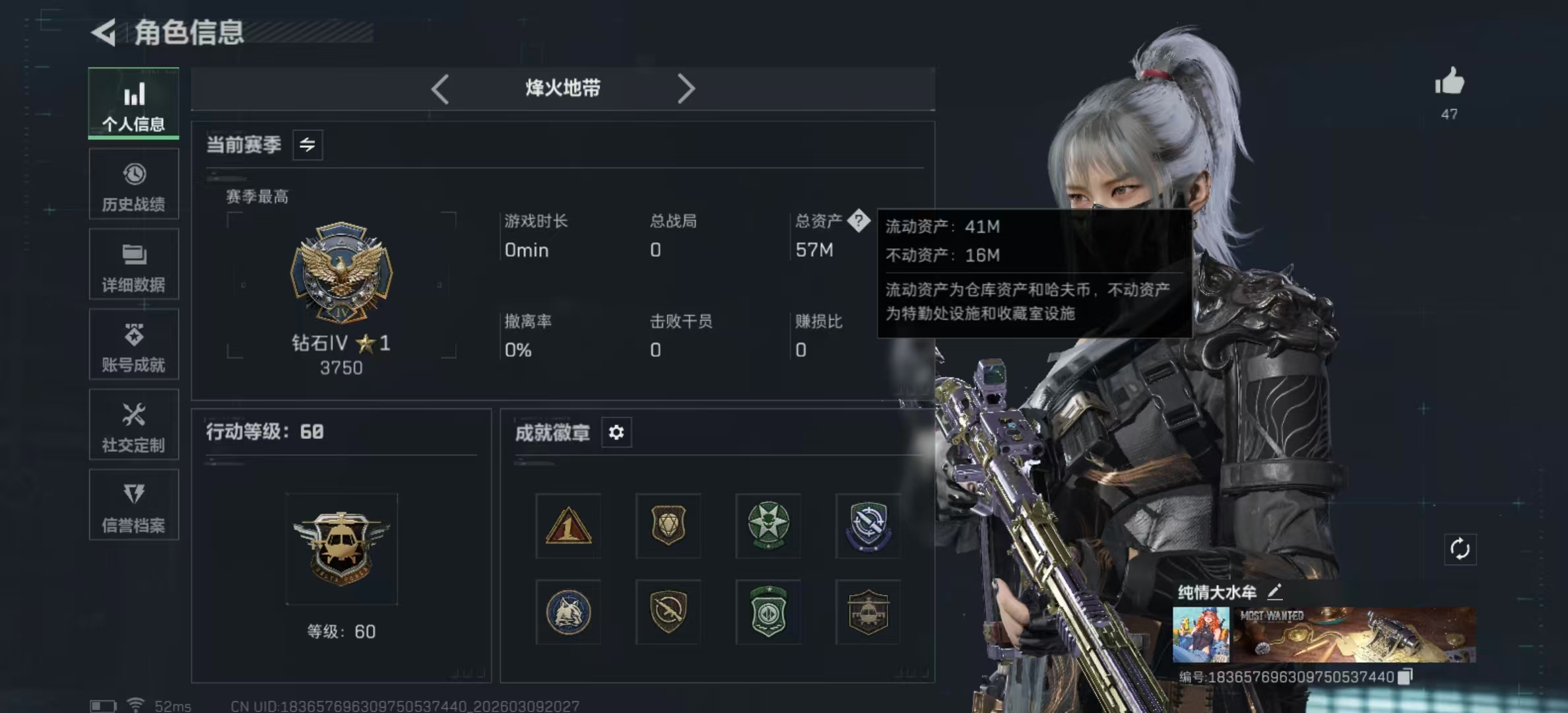Viewport: 1568px width, 713px height.
Task: Copy the player ID number
Action: [1406, 677]
